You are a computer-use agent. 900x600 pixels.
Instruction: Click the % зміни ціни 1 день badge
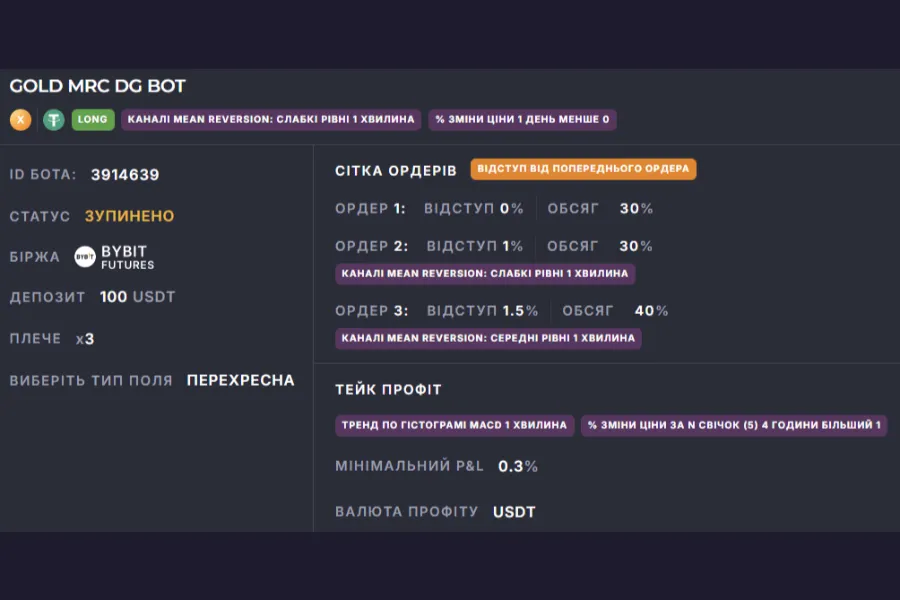click(x=521, y=119)
